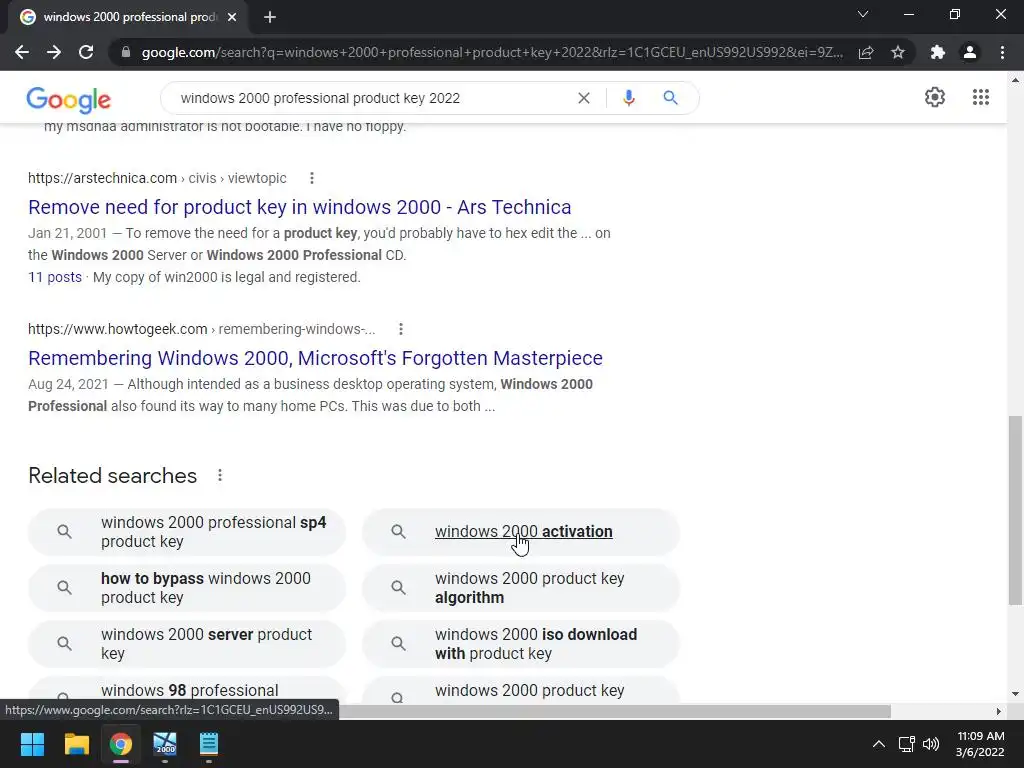The height and width of the screenshot is (768, 1024).
Task: Bookmark this page with the star
Action: point(898,52)
